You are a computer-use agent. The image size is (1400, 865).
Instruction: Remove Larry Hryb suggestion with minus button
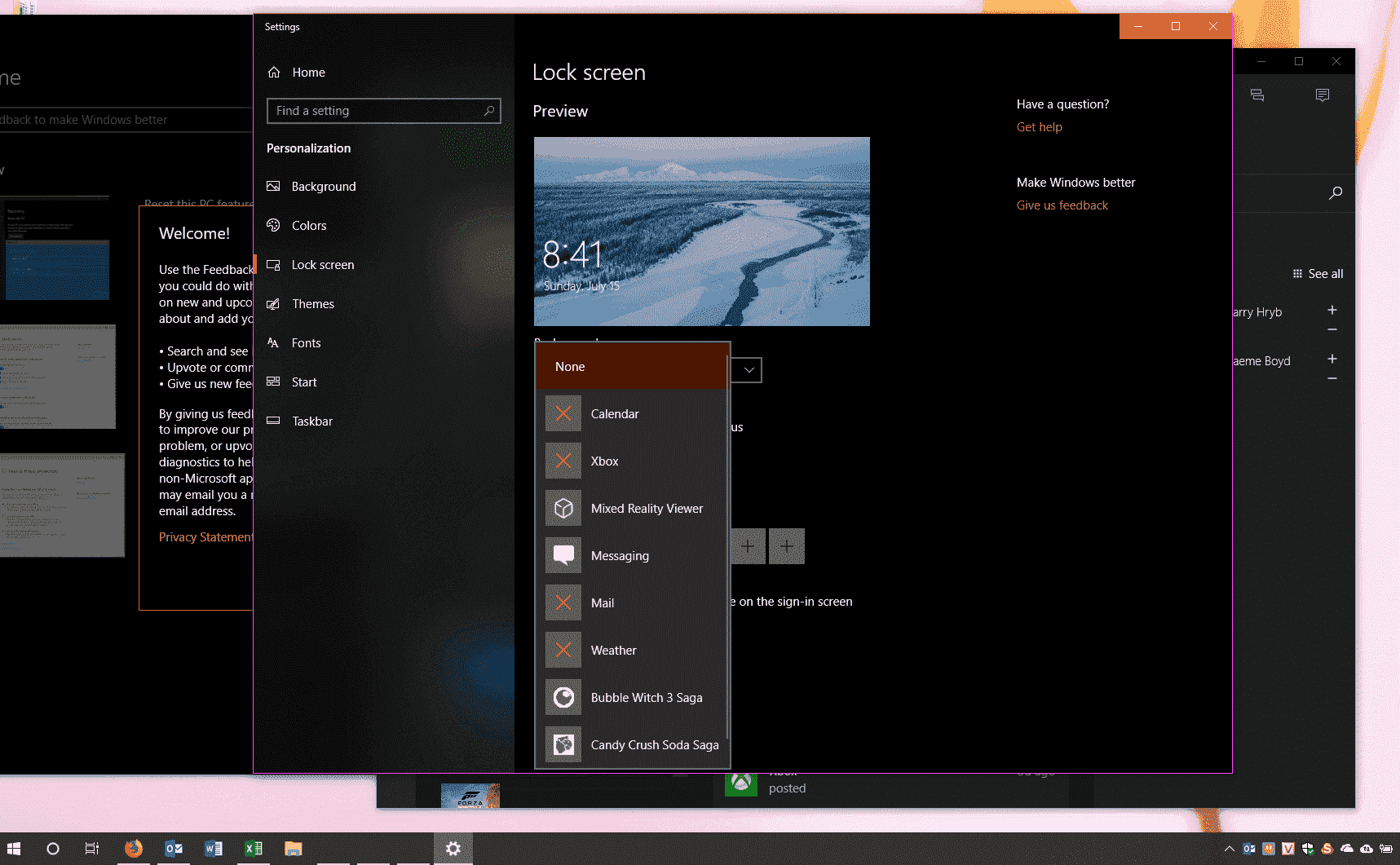point(1332,329)
